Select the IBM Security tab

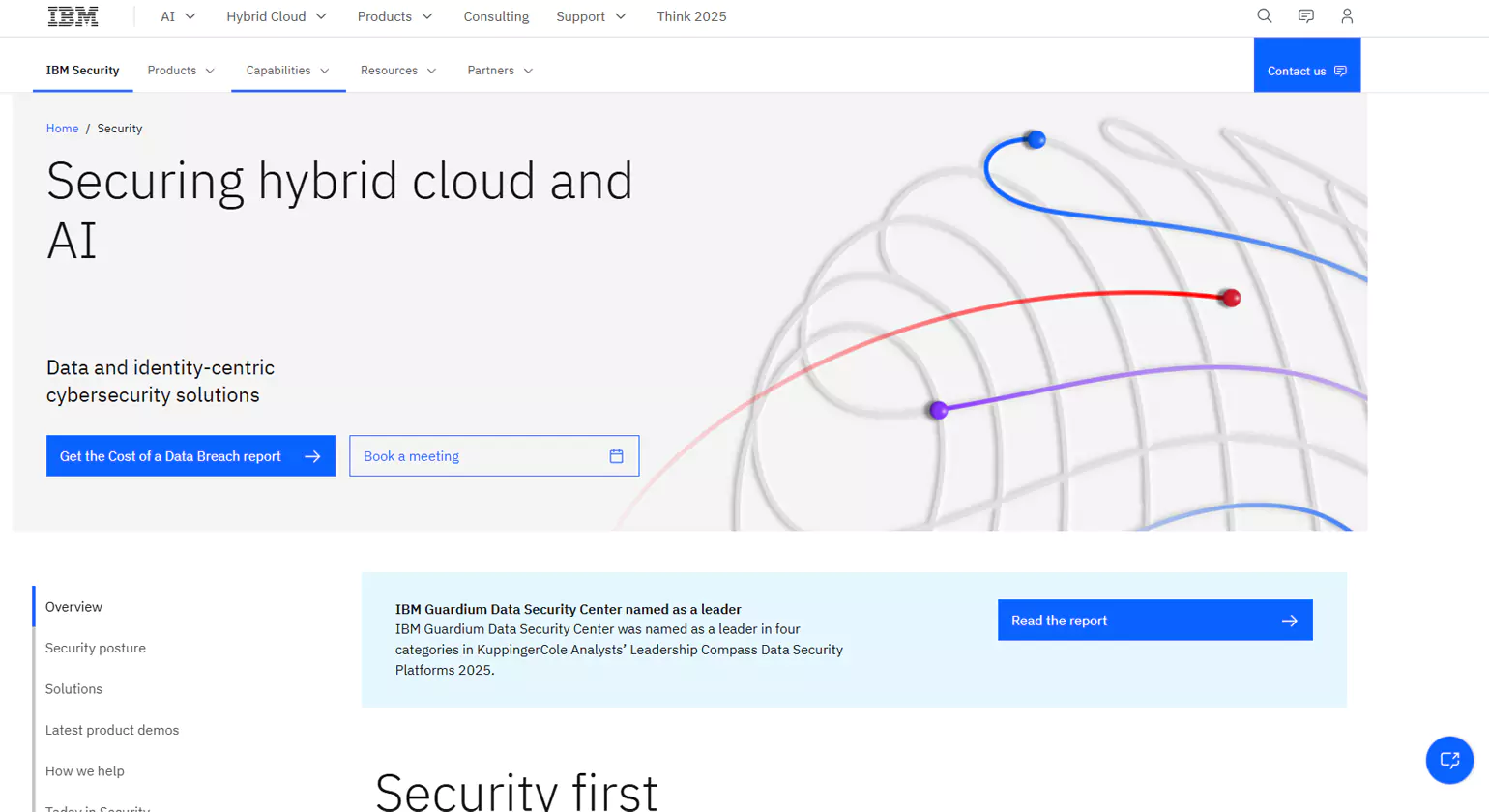82,70
